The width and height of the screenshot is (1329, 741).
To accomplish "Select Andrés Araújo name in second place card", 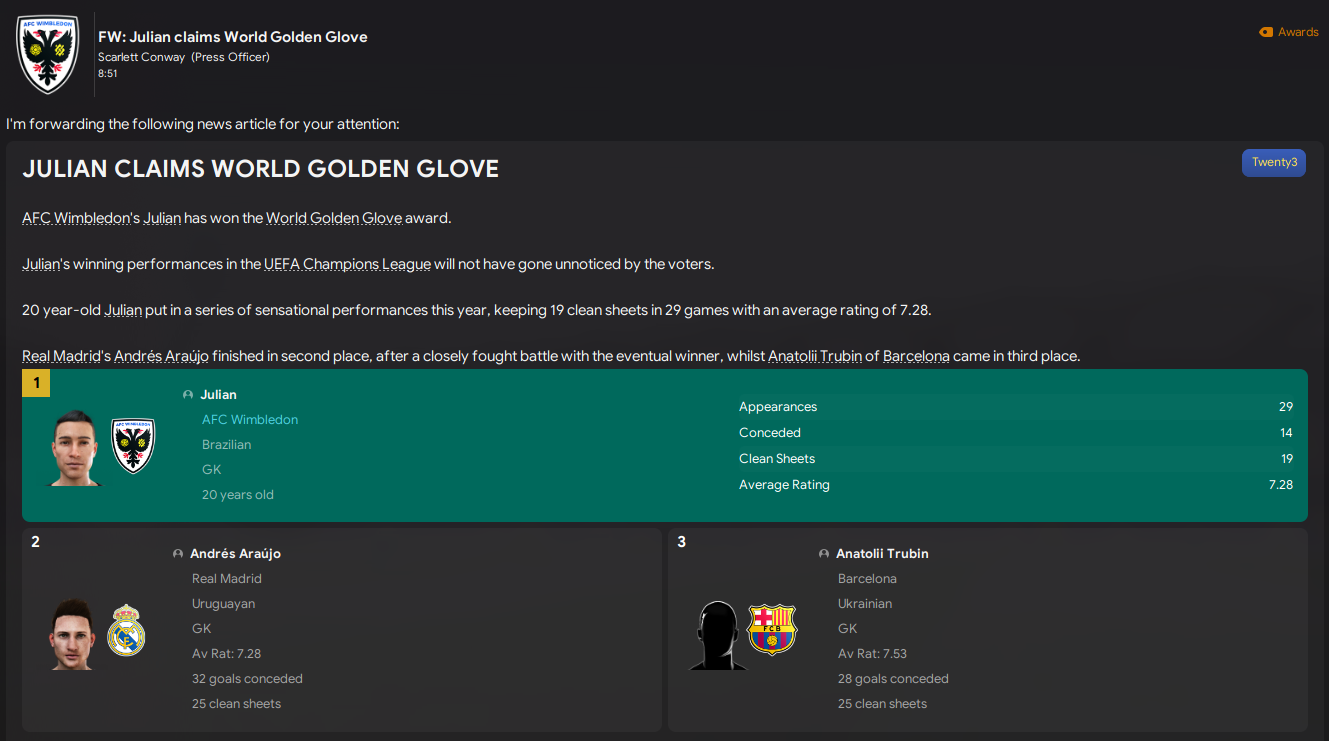I will click(235, 554).
